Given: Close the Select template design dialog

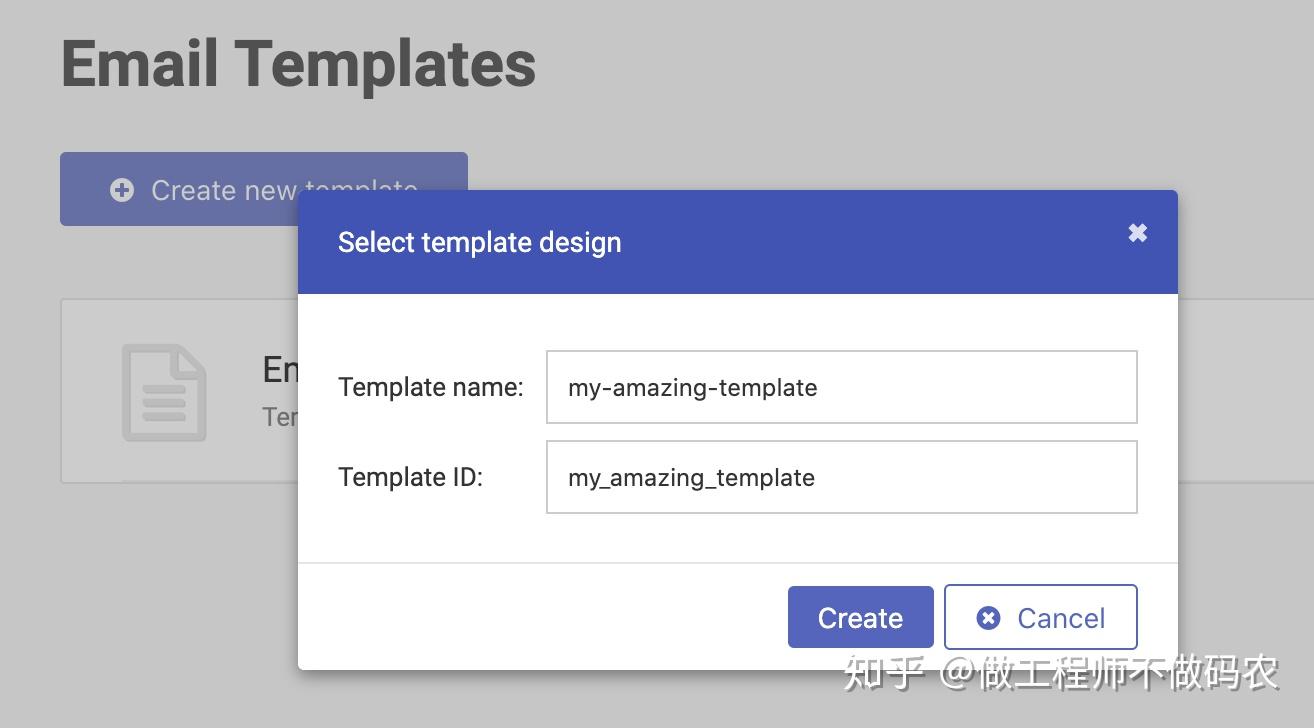Looking at the screenshot, I should (1137, 233).
